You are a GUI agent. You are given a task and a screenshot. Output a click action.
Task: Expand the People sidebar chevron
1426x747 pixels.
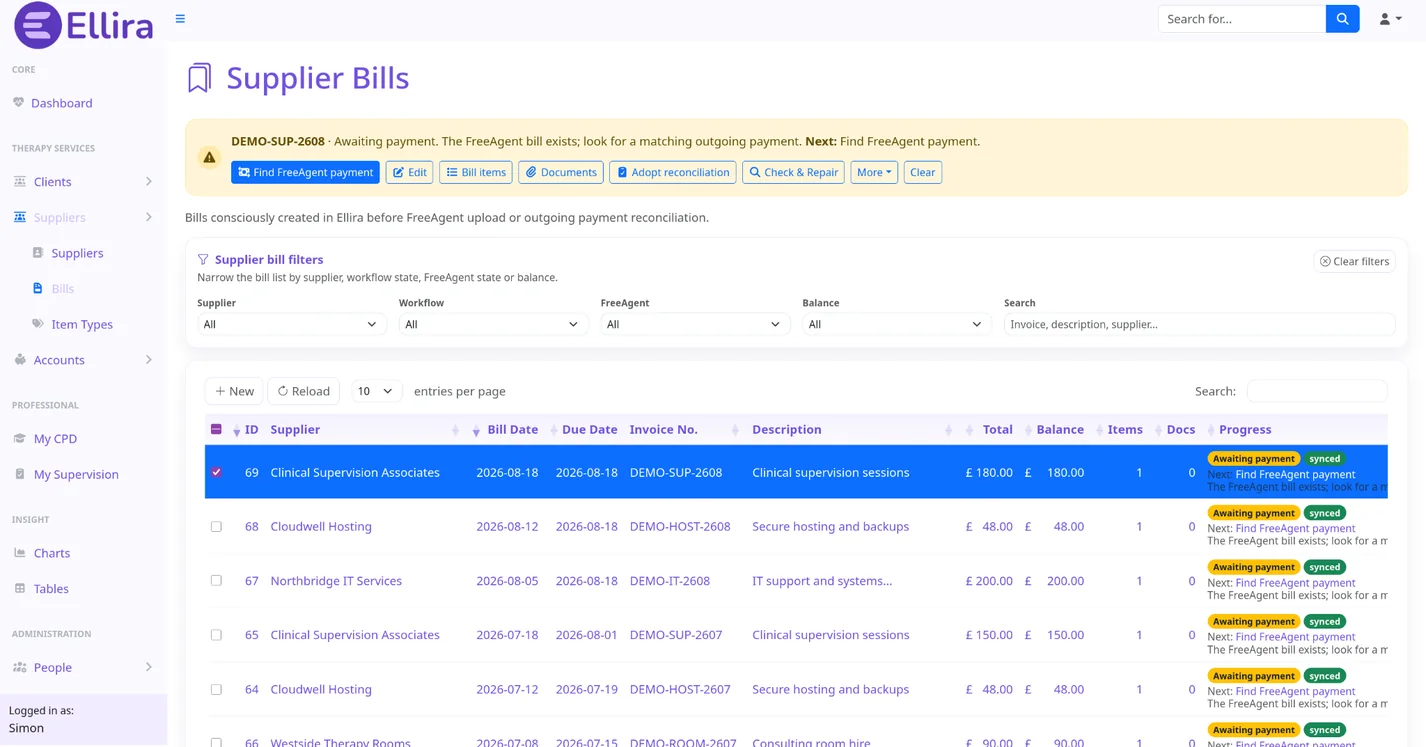149,667
